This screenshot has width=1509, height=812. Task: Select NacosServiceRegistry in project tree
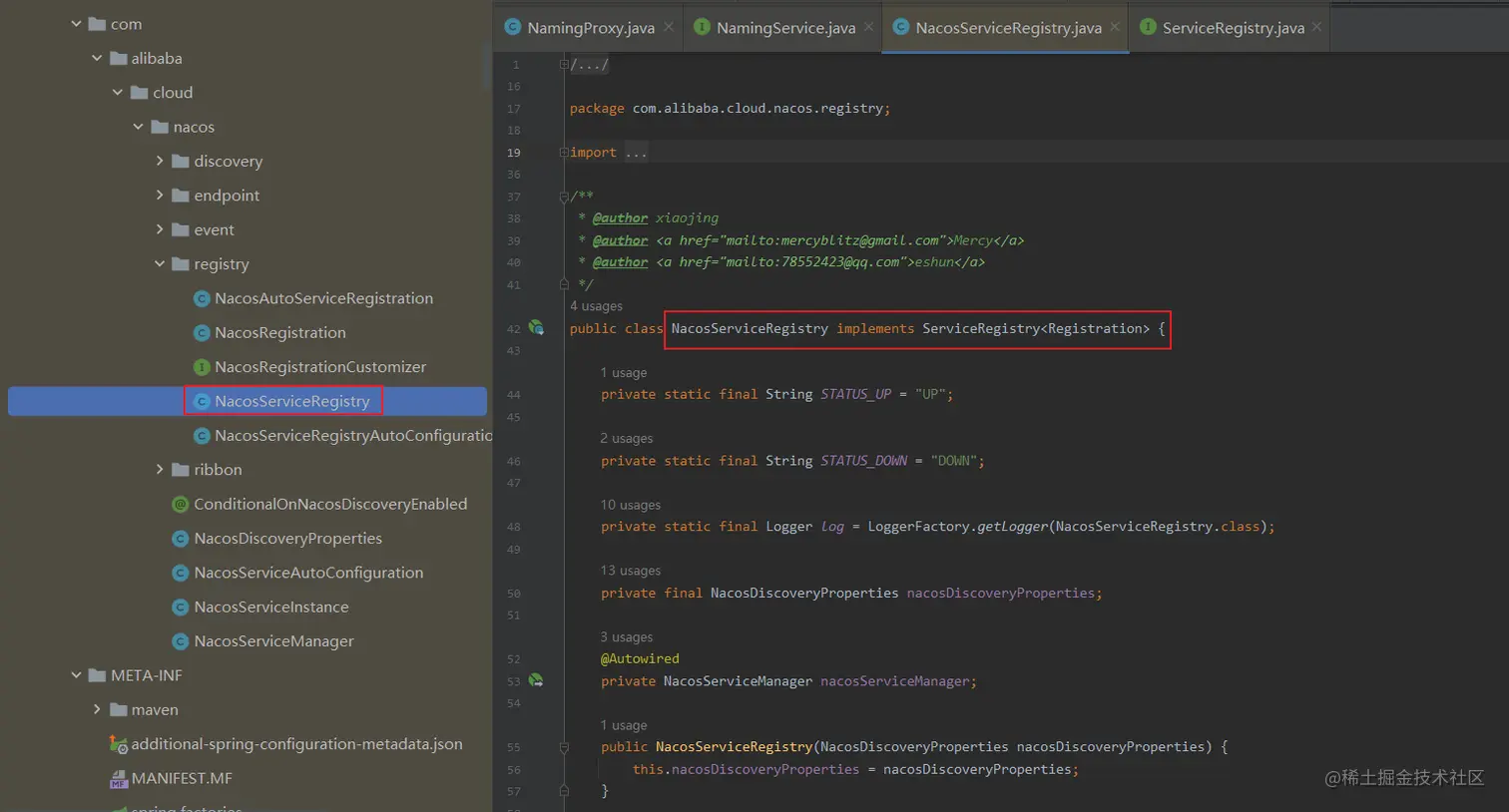[292, 401]
